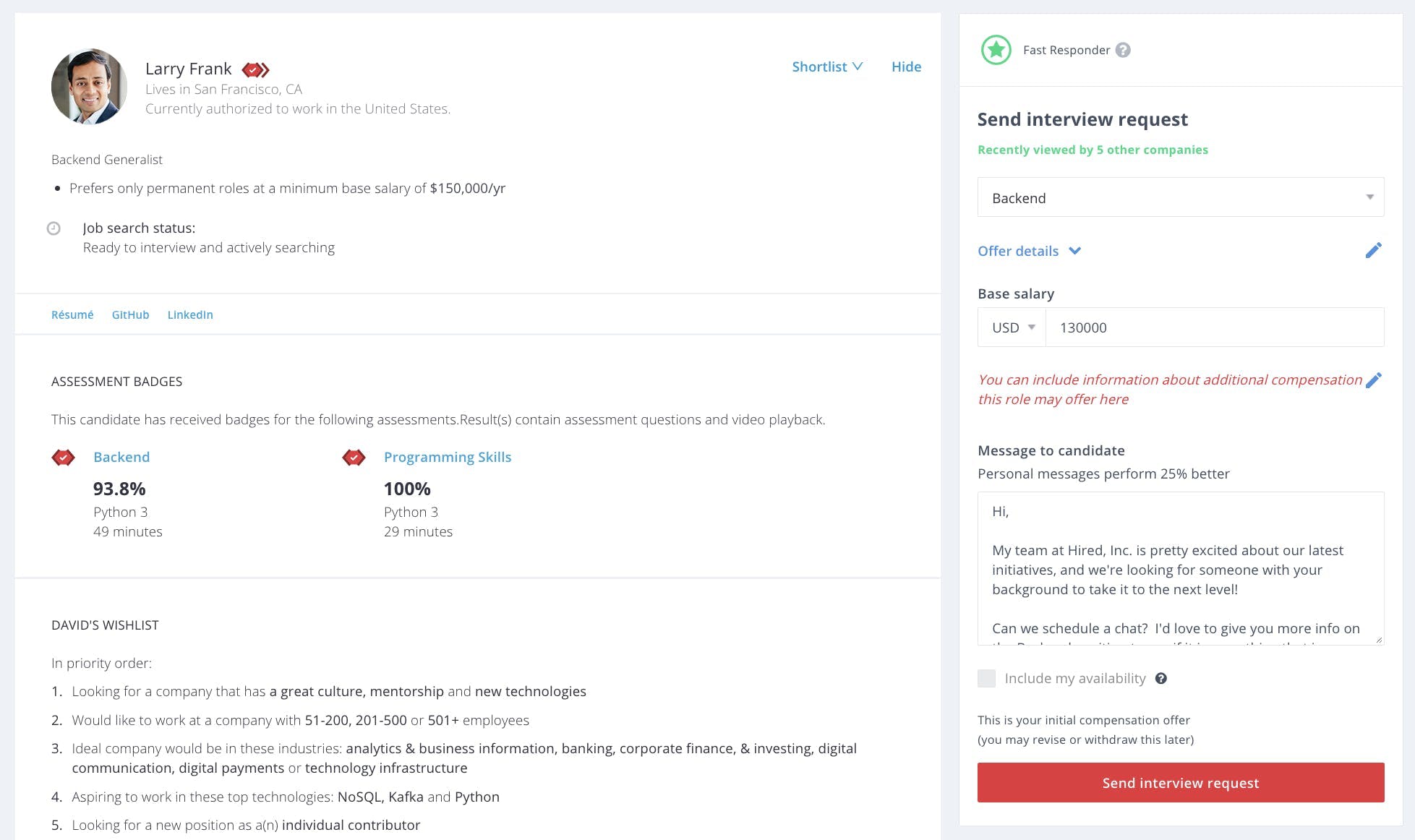Open Larry's LinkedIn profile
The height and width of the screenshot is (840, 1415).
tap(189, 314)
